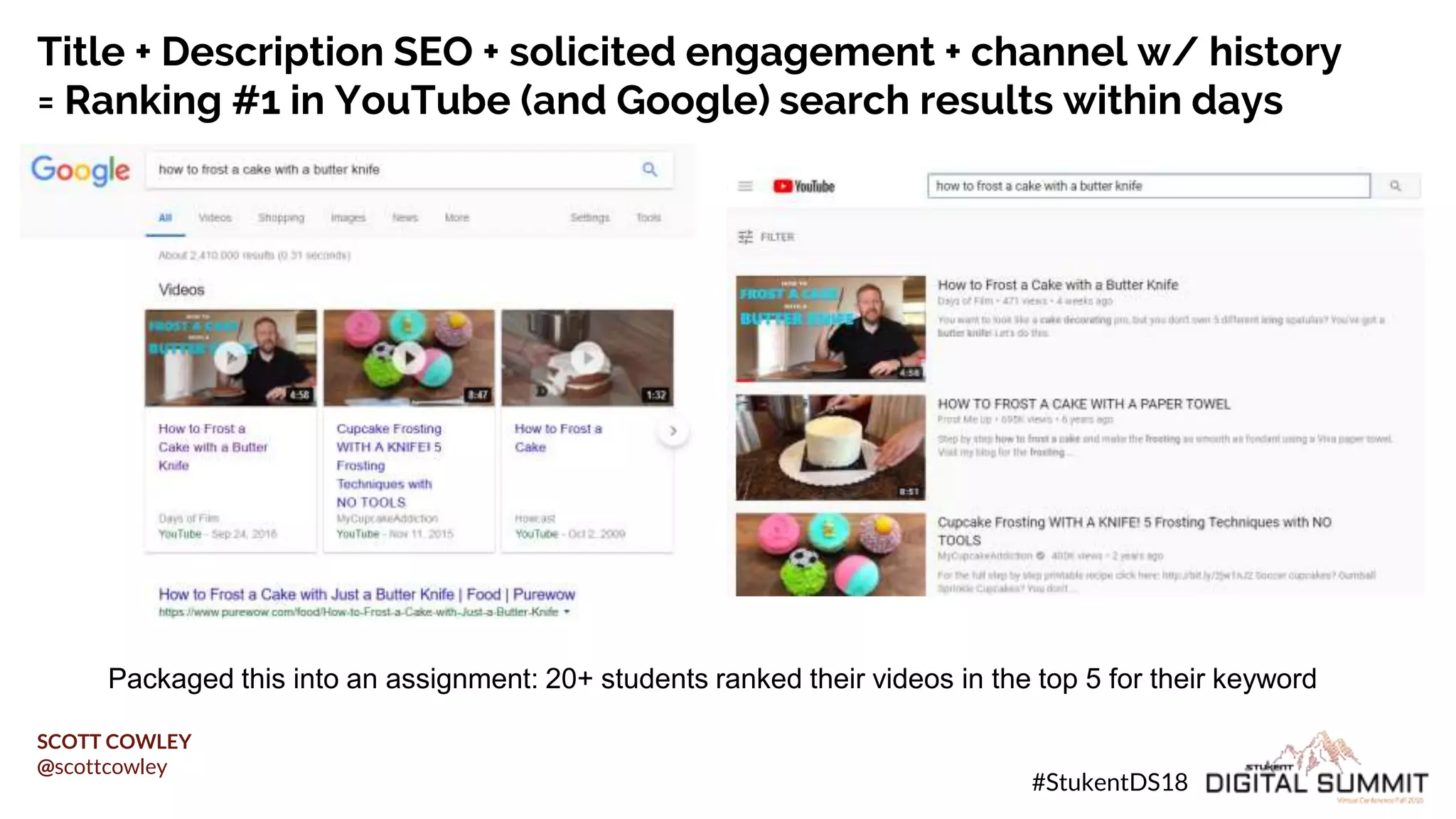
Task: Switch to the News tab
Action: [405, 218]
